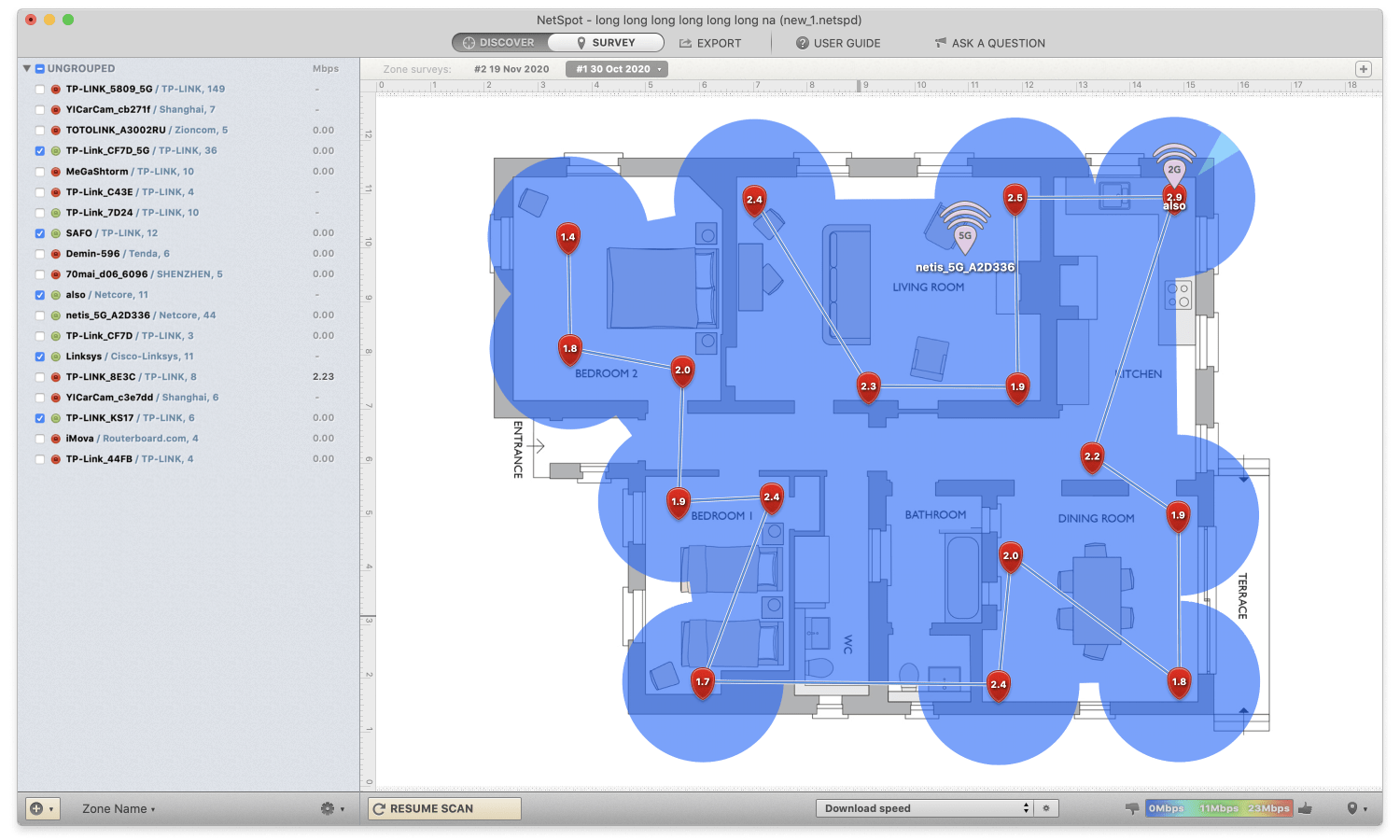Open visualization settings gear next to Download speed
This screenshot has width=1400, height=840.
[x=1046, y=808]
